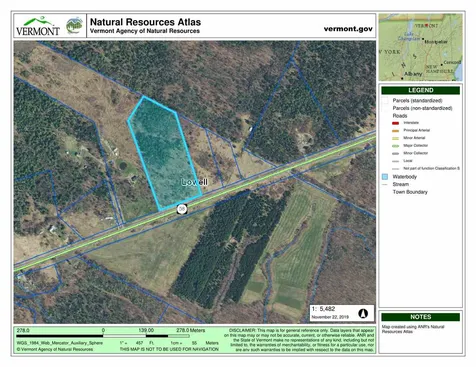This screenshot has width=476, height=367.
Task: Click the Parcels (non-standardized) legend entry
Action: (x=422, y=108)
